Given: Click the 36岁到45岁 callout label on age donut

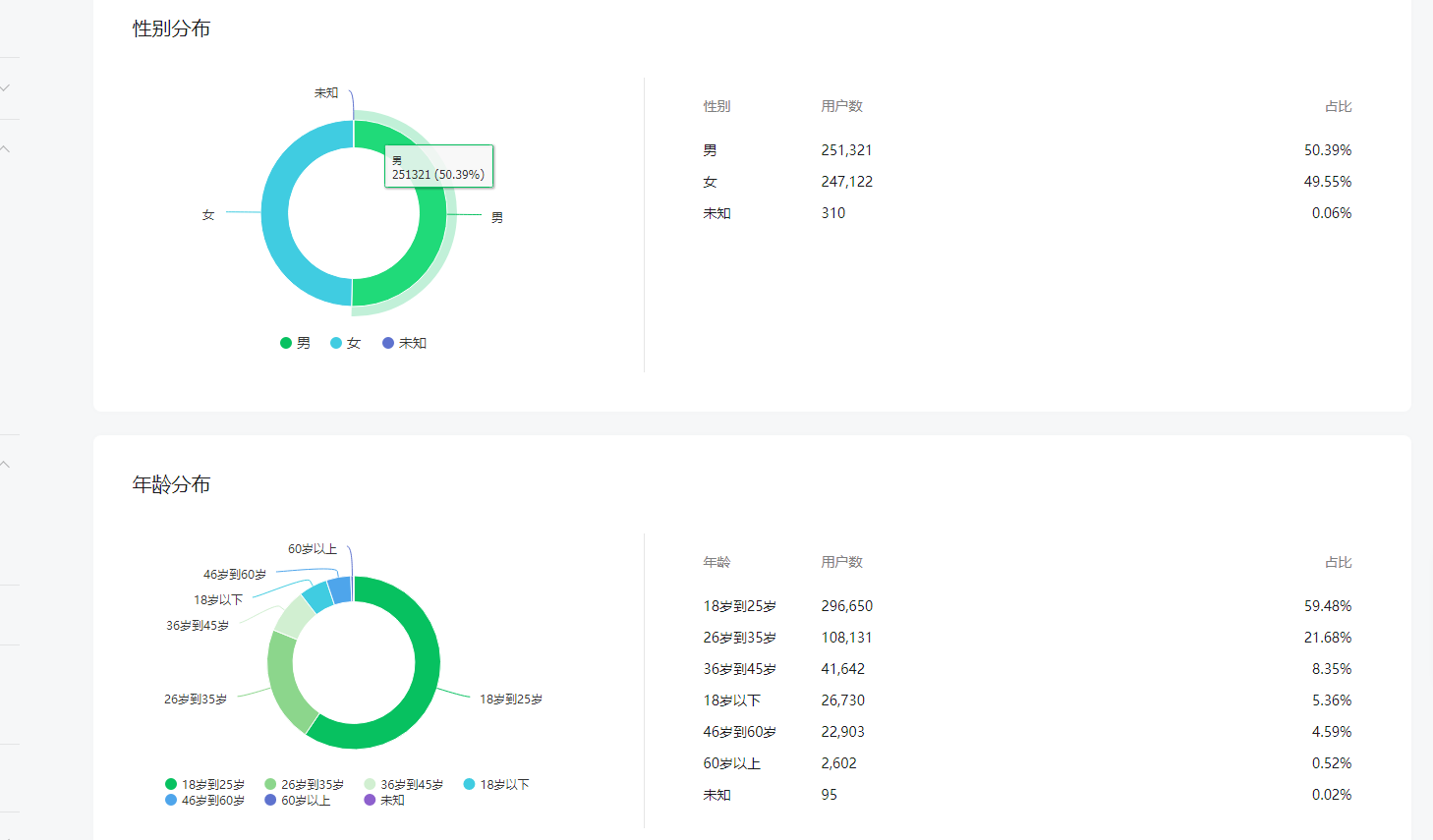Looking at the screenshot, I should pos(198,626).
